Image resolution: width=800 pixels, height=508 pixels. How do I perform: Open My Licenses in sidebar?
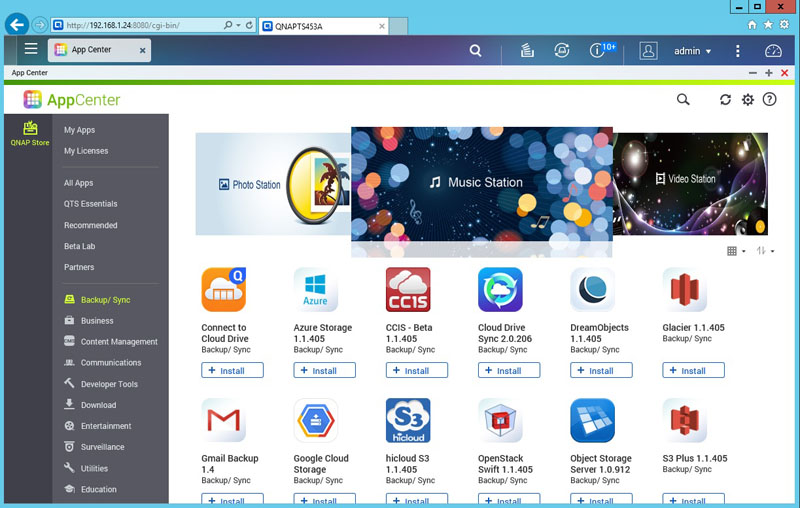[x=86, y=151]
